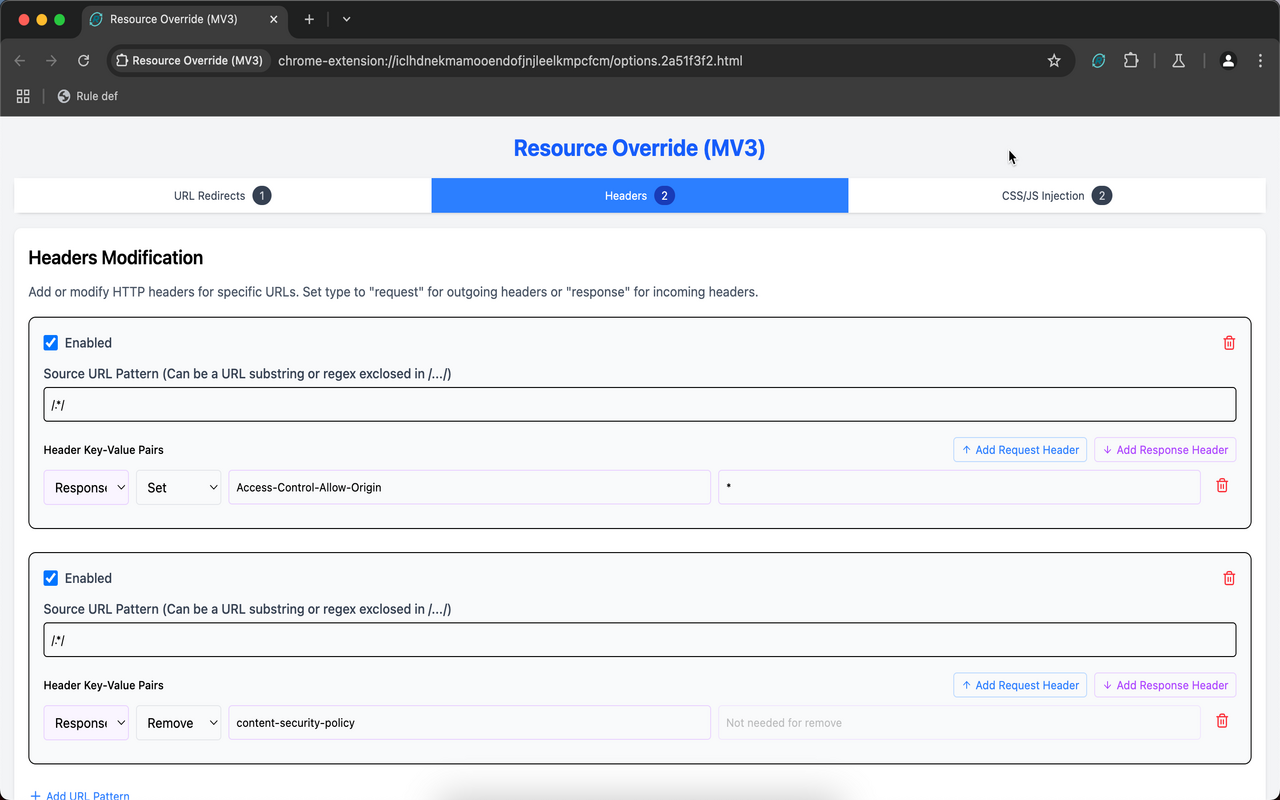This screenshot has height=800, width=1280.
Task: Open the Remove operation dropdown
Action: click(x=178, y=722)
